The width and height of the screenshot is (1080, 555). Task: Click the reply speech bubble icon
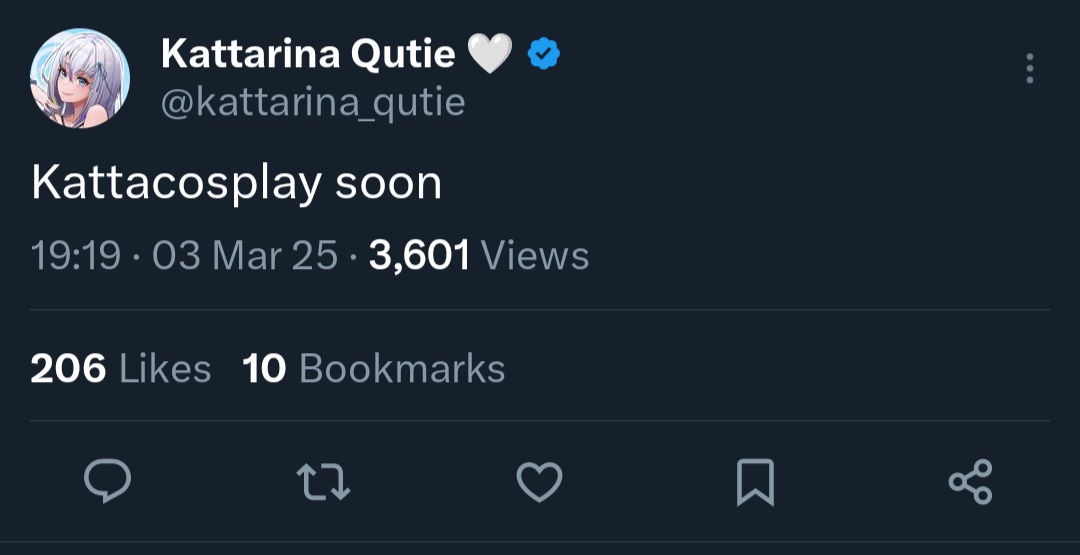coord(107,483)
